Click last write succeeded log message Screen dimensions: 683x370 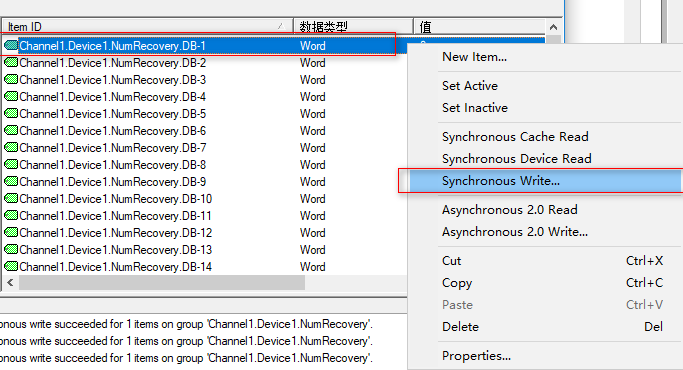pos(186,358)
